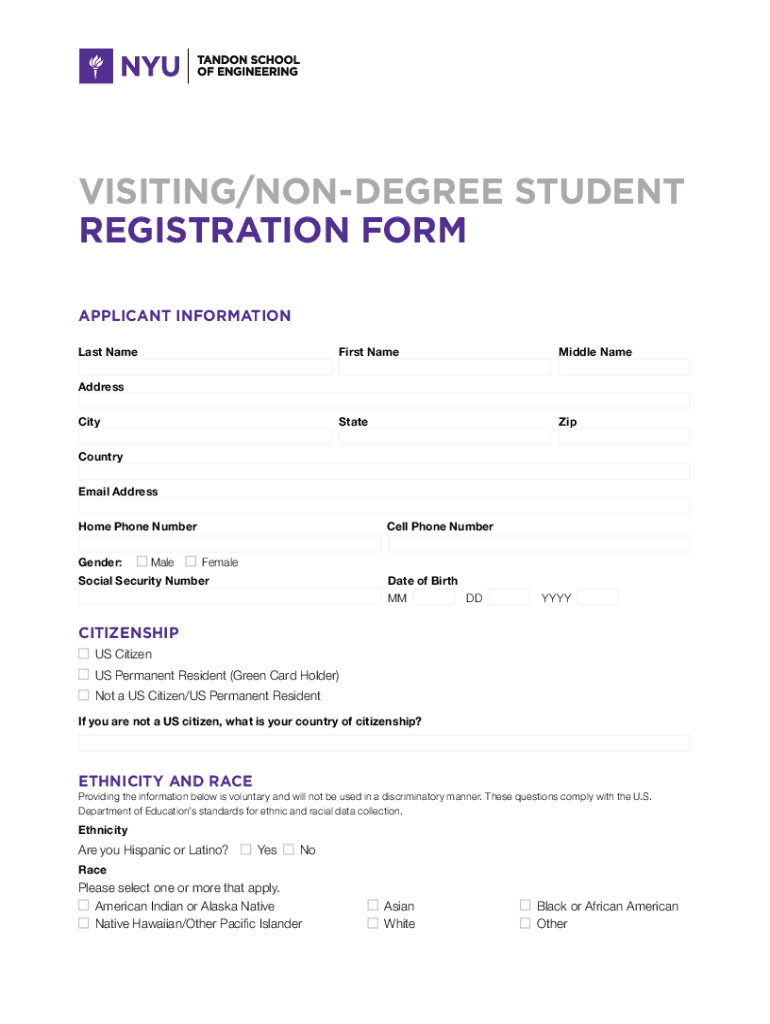Check the Male gender checkbox
This screenshot has height=1024, width=770.
pyautogui.click(x=142, y=562)
